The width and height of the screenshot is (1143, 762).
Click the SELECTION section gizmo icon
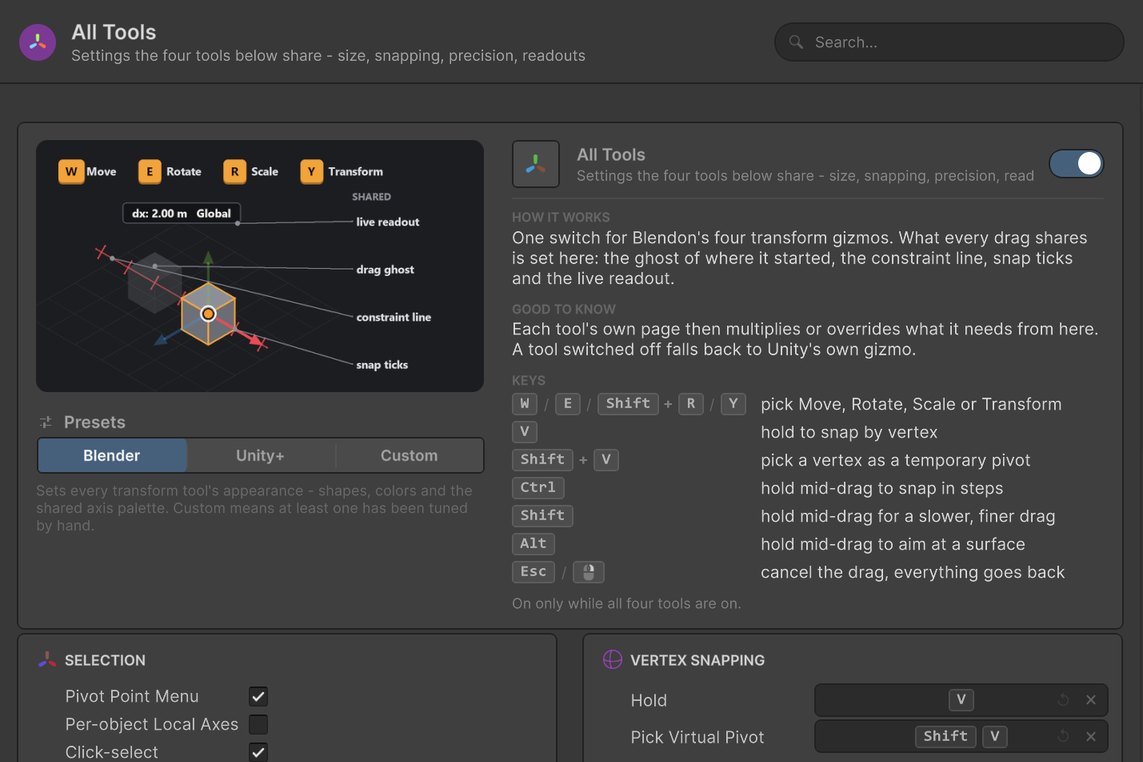point(47,660)
